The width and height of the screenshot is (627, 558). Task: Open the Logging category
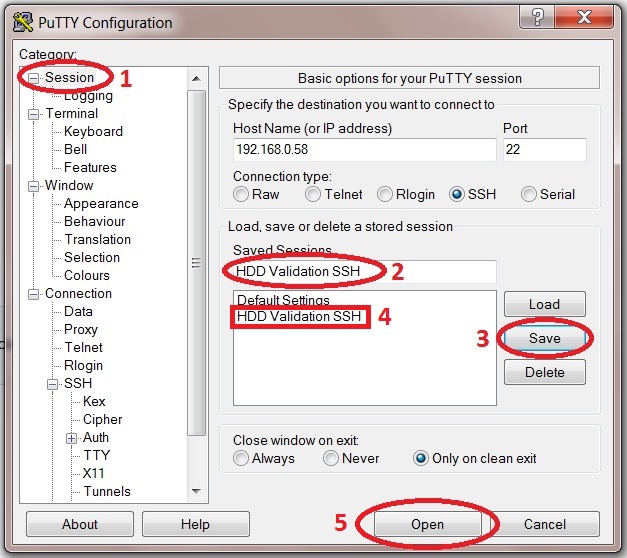pos(88,96)
